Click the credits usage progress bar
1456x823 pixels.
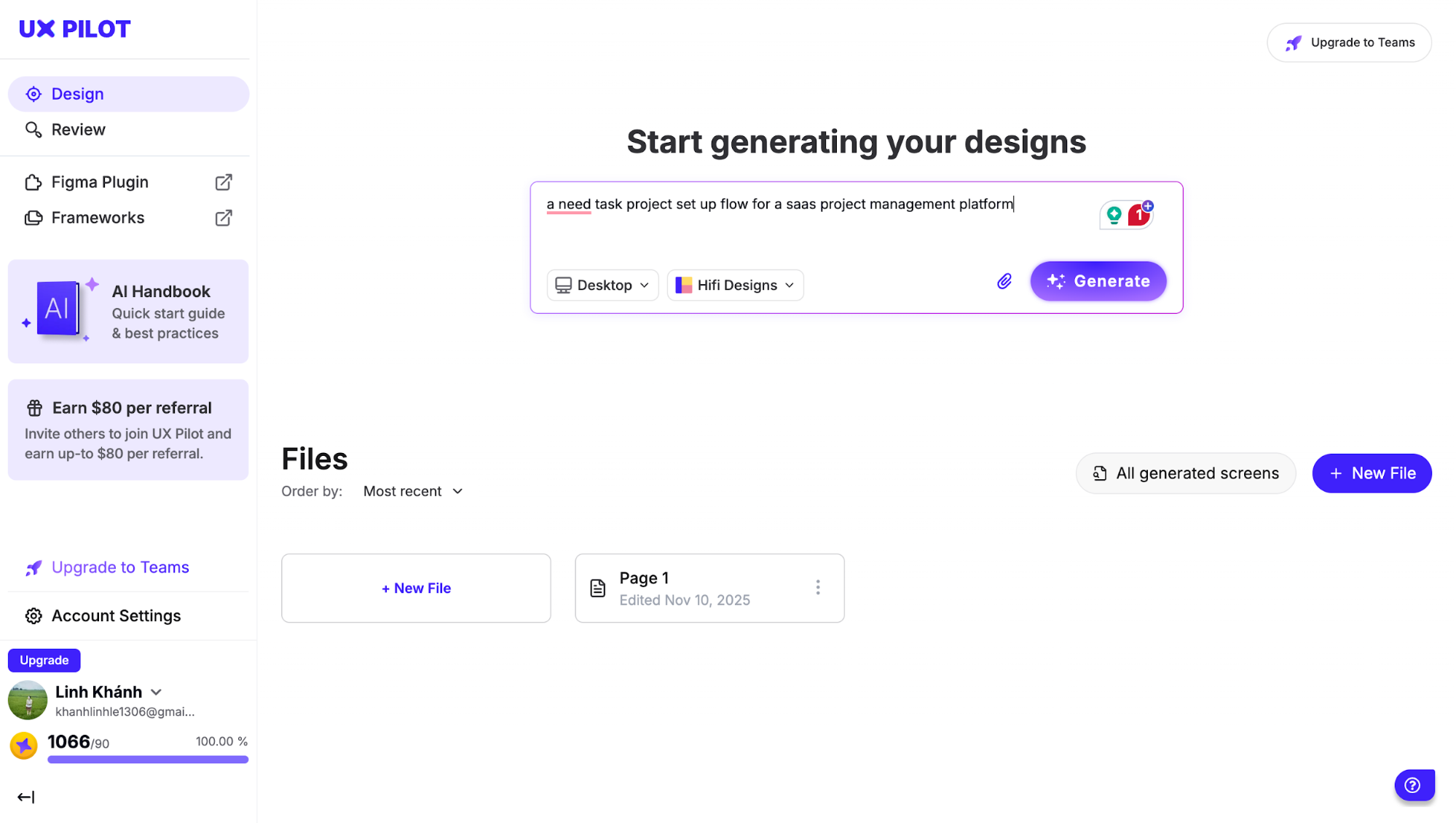[x=148, y=760]
